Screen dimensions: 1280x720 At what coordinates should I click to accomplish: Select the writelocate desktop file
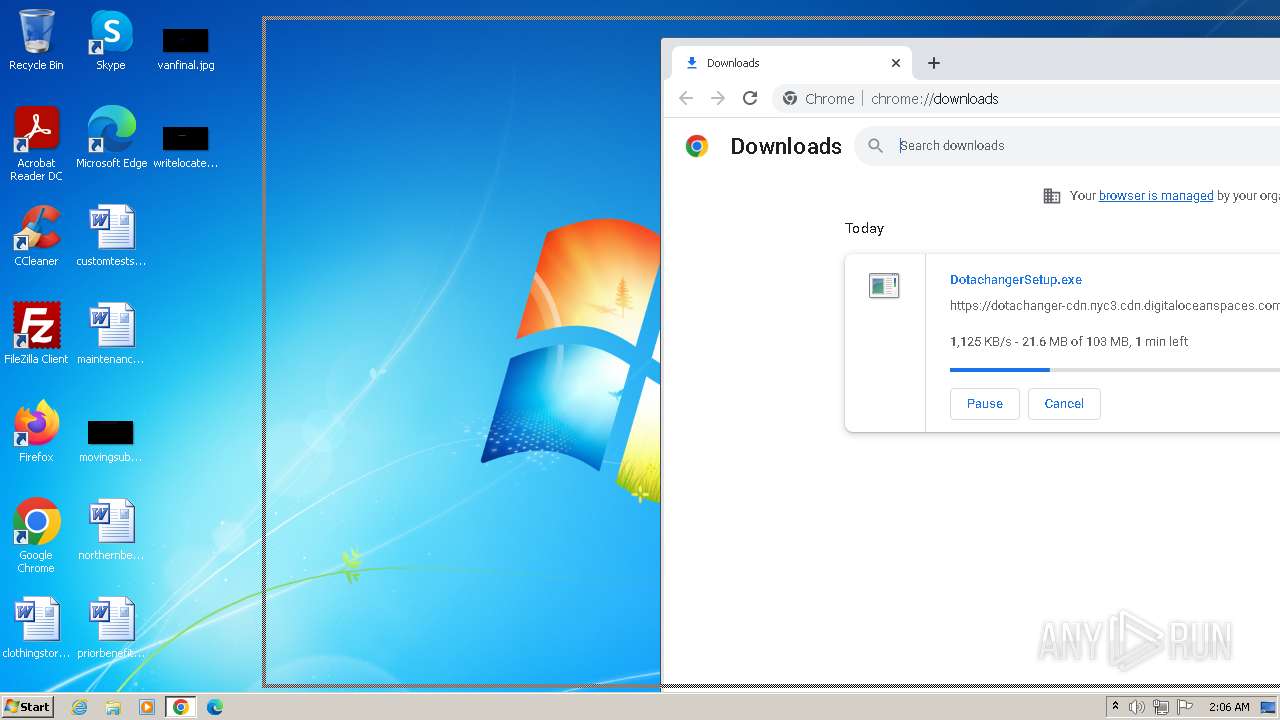point(186,147)
